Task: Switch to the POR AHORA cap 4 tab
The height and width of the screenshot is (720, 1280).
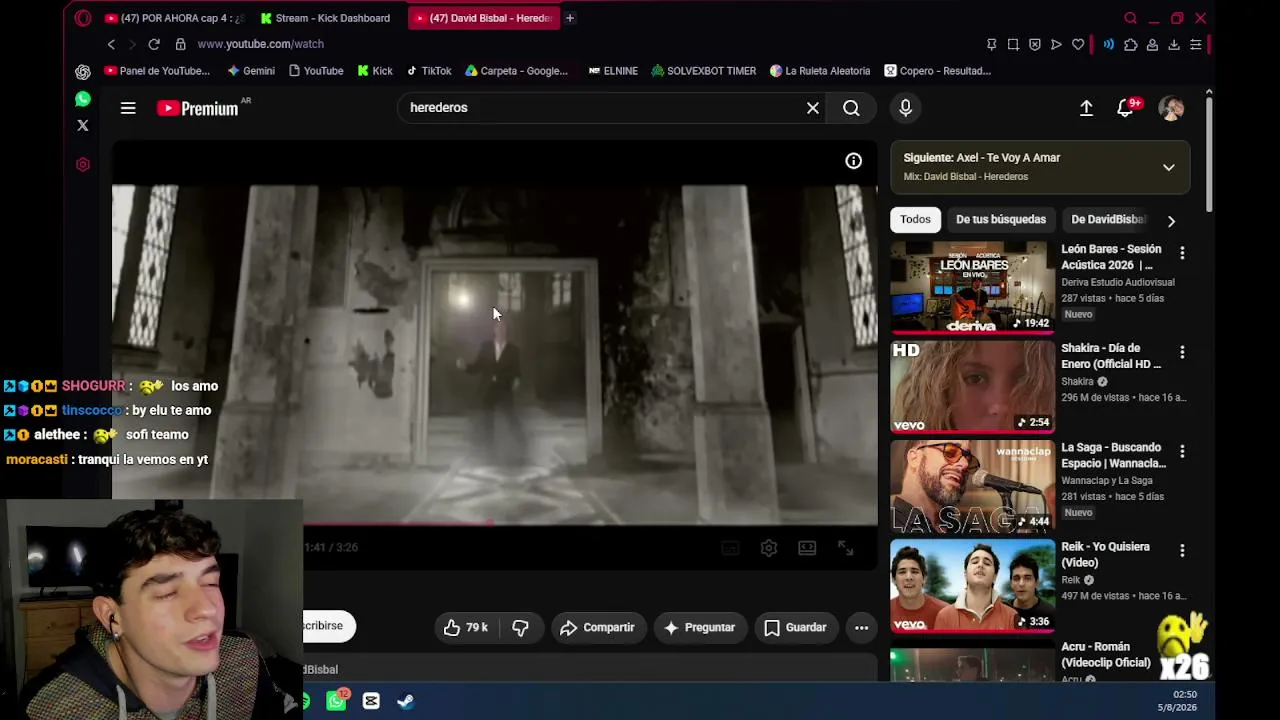Action: pyautogui.click(x=174, y=18)
